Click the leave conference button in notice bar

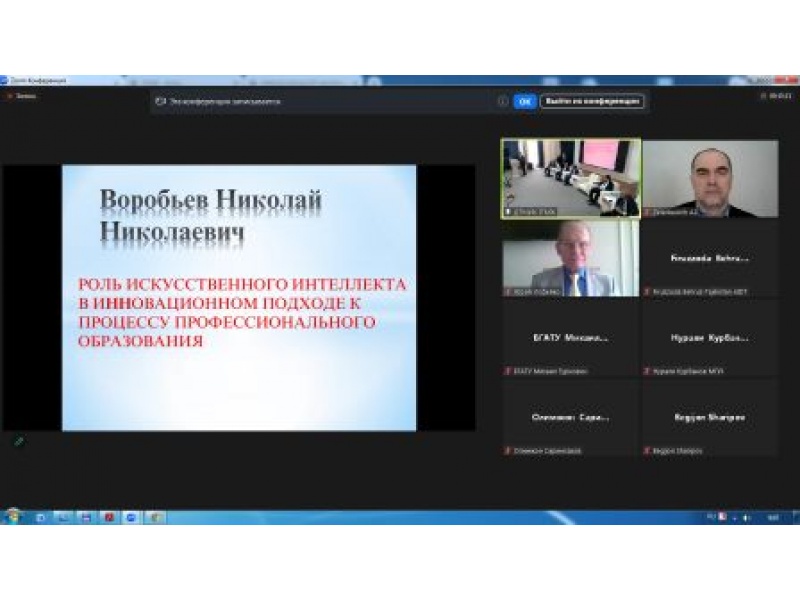pos(592,101)
